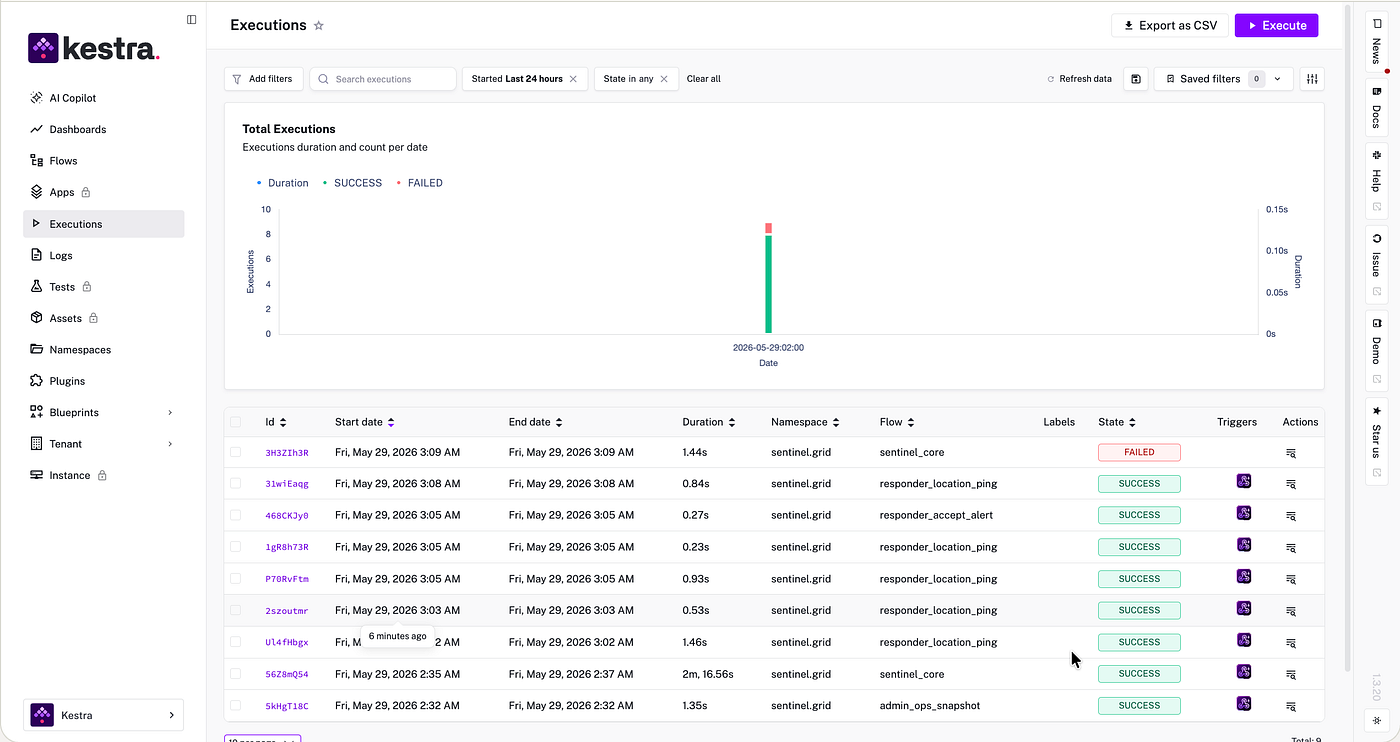The height and width of the screenshot is (742, 1400).
Task: Expand the Blueprints menu chevron
Action: 170,412
